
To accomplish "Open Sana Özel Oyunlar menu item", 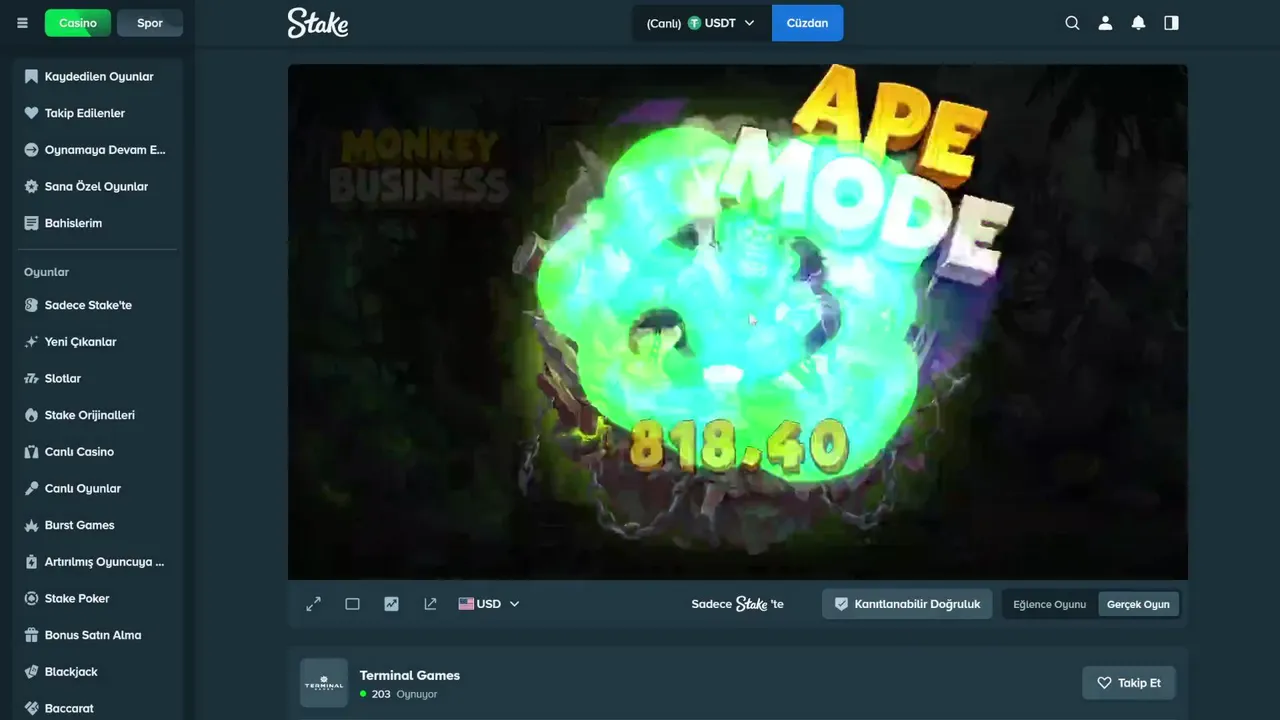I will point(98,186).
